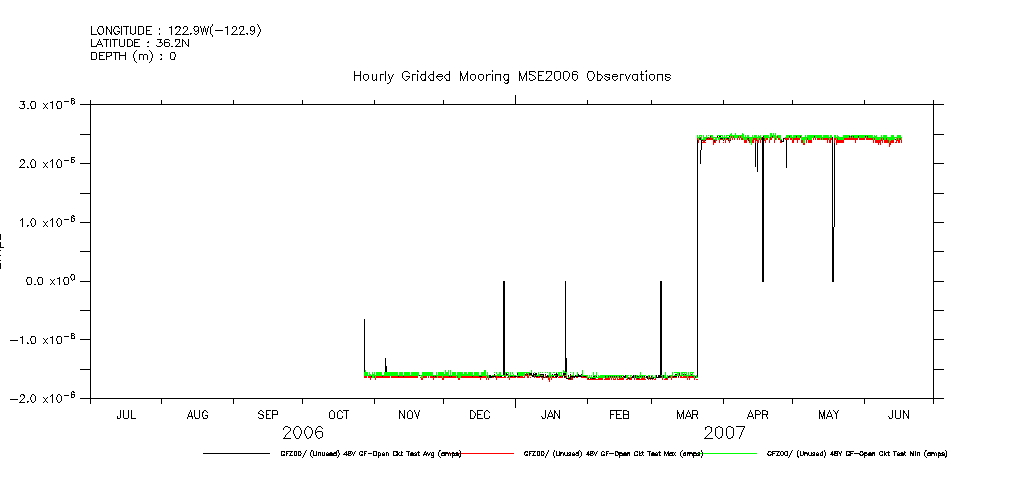Click the SEP month label on x-axis
Screen dimensions: 1009x504
click(x=268, y=414)
